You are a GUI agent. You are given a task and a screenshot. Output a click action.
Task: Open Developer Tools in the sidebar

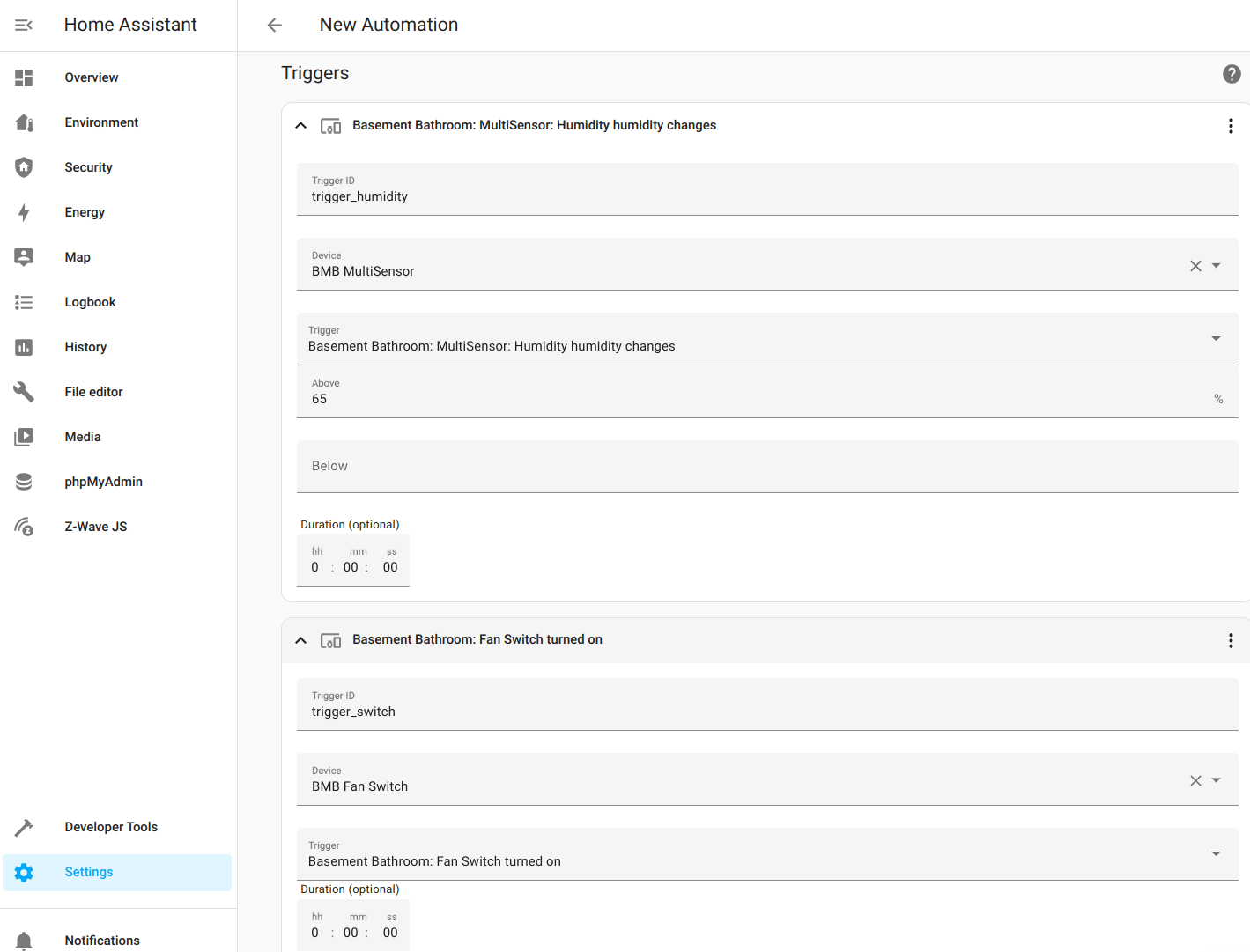[x=111, y=827]
